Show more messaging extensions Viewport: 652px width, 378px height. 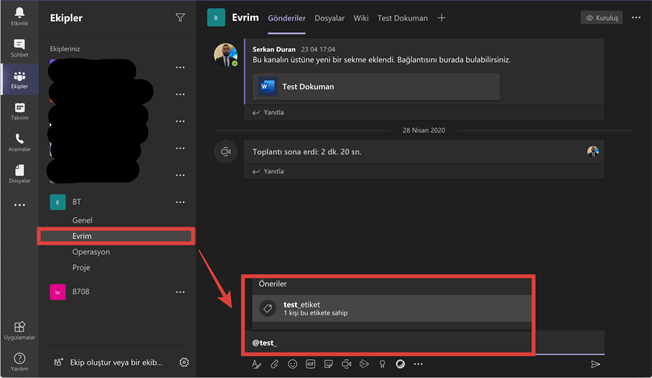pos(418,364)
